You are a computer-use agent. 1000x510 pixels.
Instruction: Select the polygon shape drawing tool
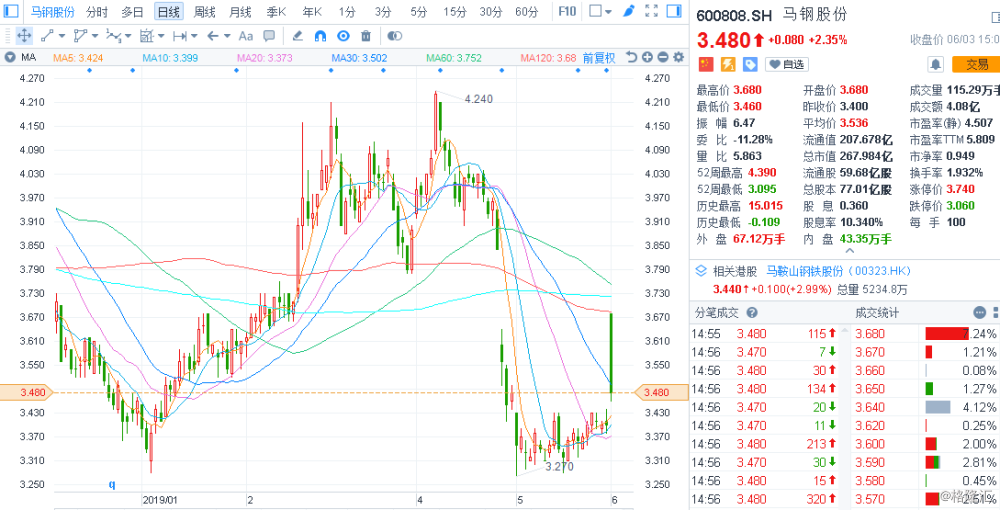80,36
